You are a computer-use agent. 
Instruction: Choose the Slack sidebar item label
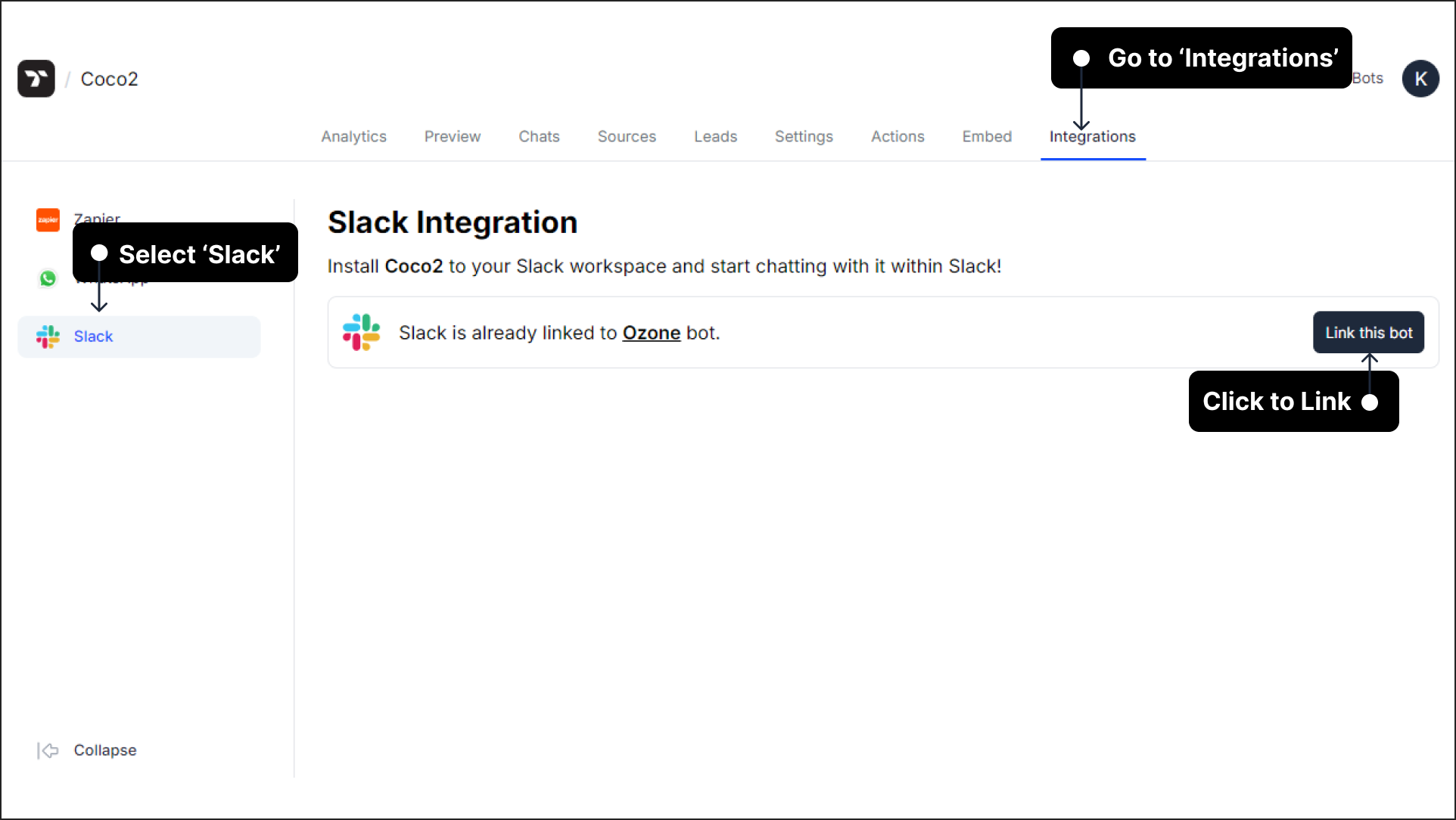coord(93,337)
